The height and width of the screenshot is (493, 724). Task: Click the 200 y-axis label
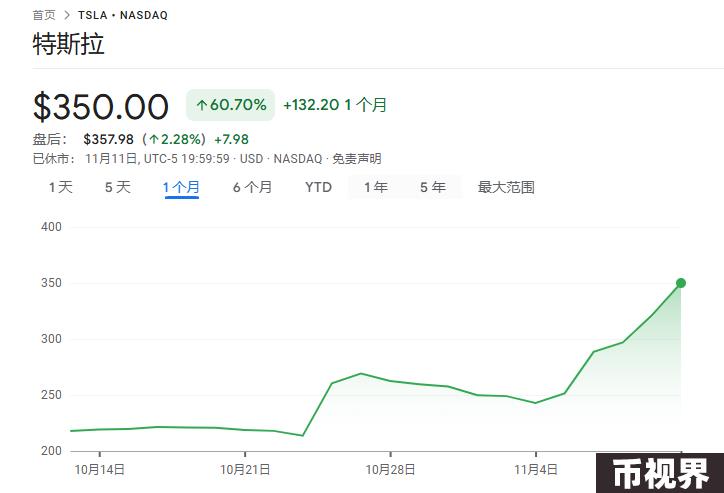(x=51, y=451)
